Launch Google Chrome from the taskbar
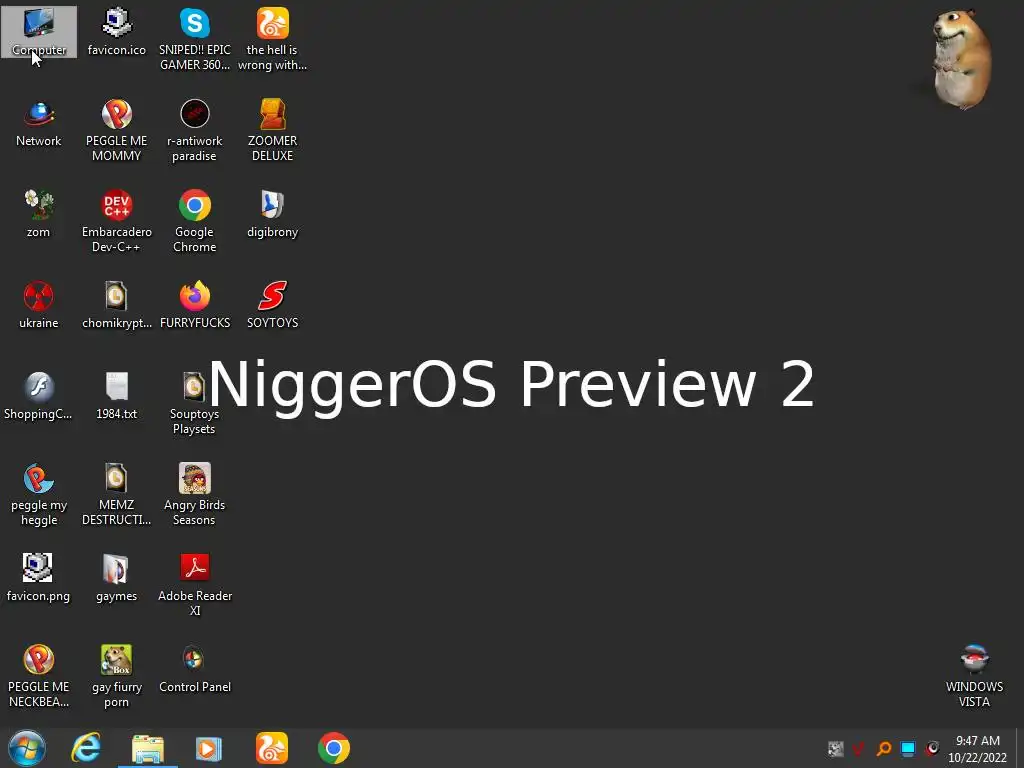 pos(334,748)
